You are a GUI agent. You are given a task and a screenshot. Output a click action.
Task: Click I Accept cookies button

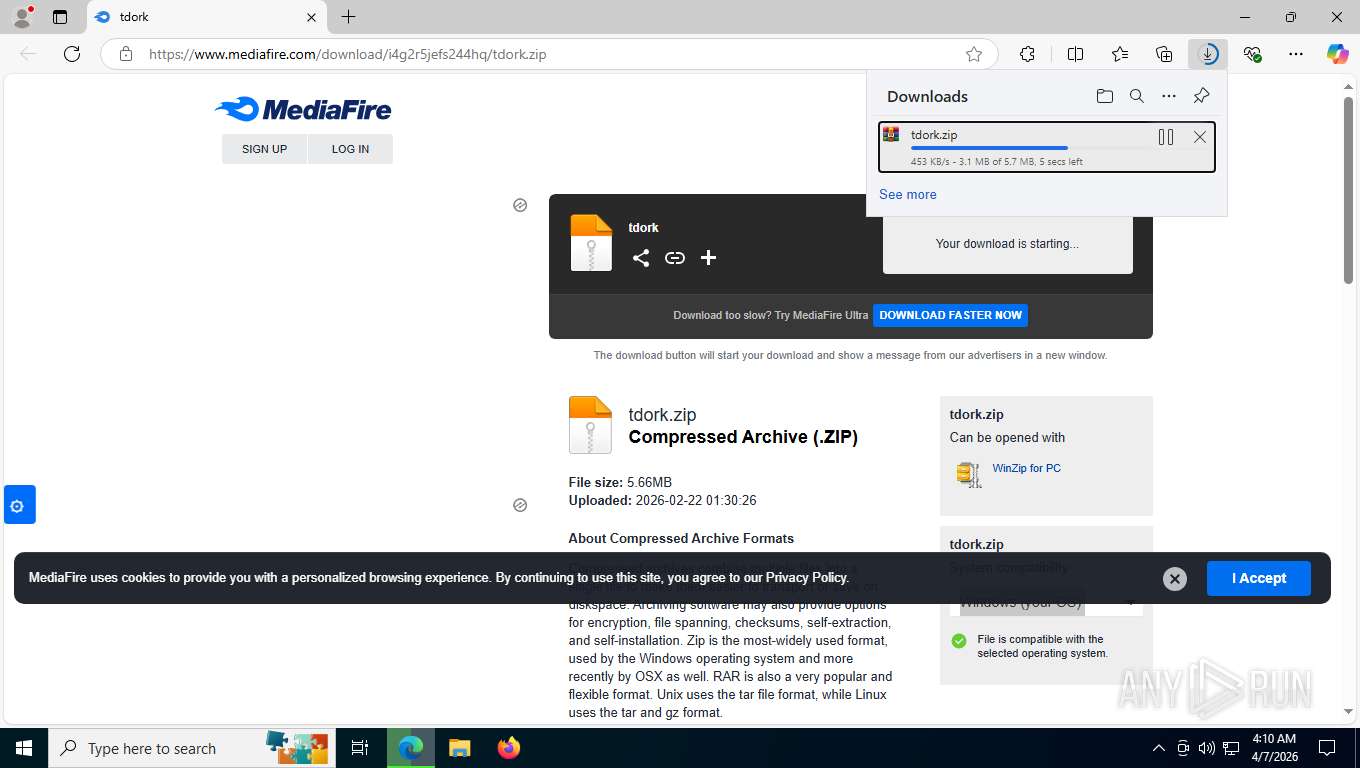click(x=1258, y=578)
